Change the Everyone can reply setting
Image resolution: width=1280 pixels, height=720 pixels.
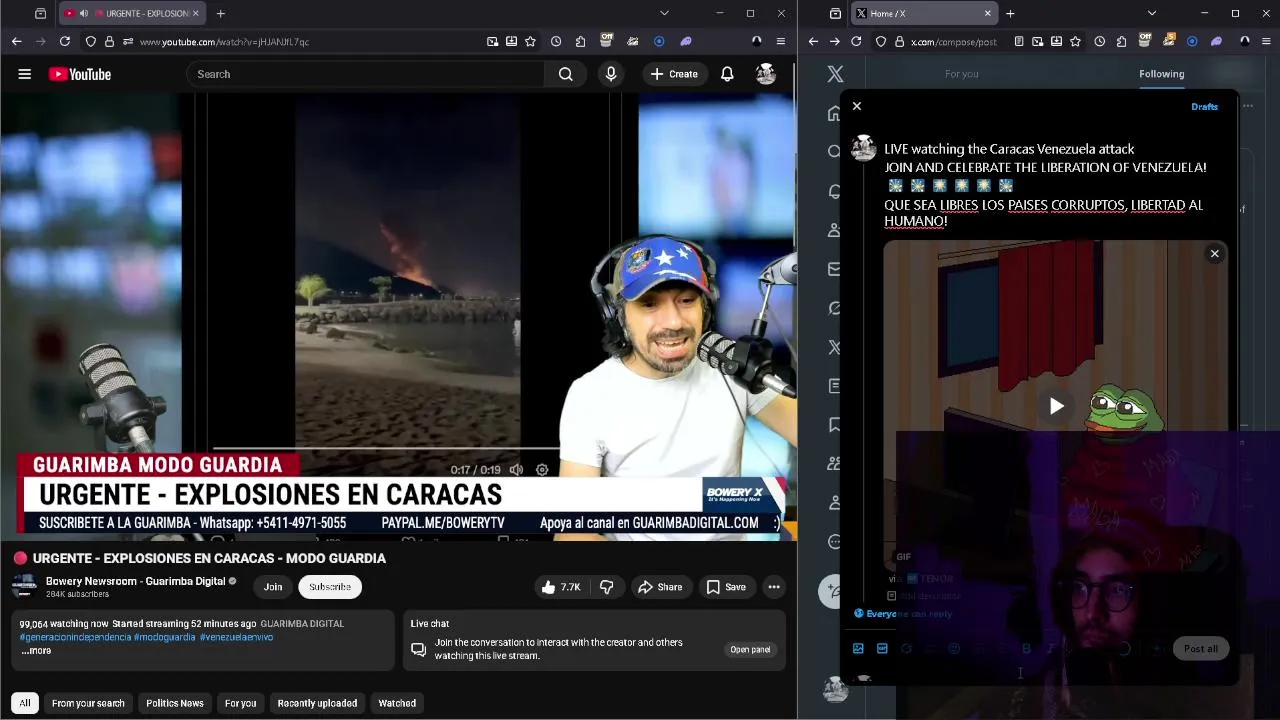point(903,614)
